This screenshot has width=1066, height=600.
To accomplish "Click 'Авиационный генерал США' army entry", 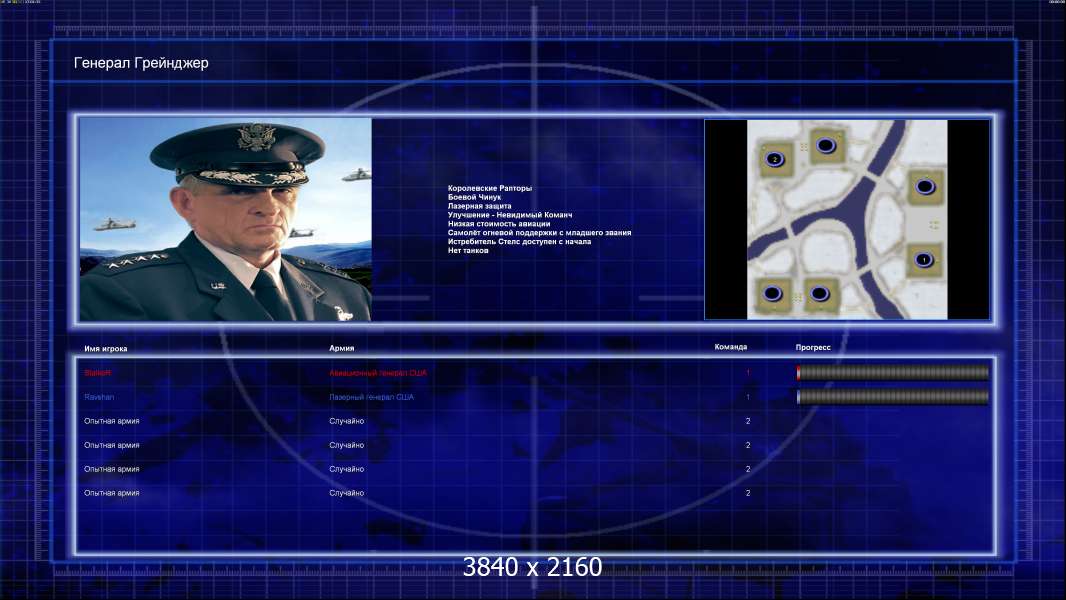I will (378, 373).
